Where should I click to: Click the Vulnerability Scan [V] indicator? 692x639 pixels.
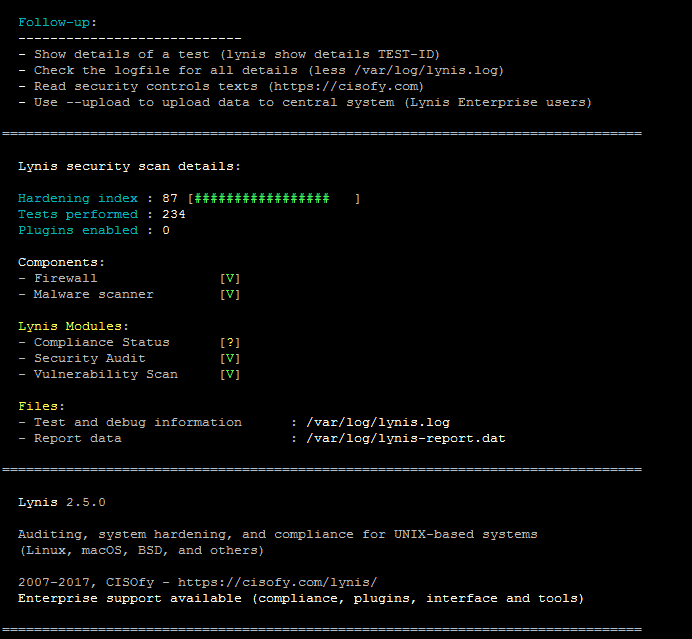pyautogui.click(x=230, y=374)
